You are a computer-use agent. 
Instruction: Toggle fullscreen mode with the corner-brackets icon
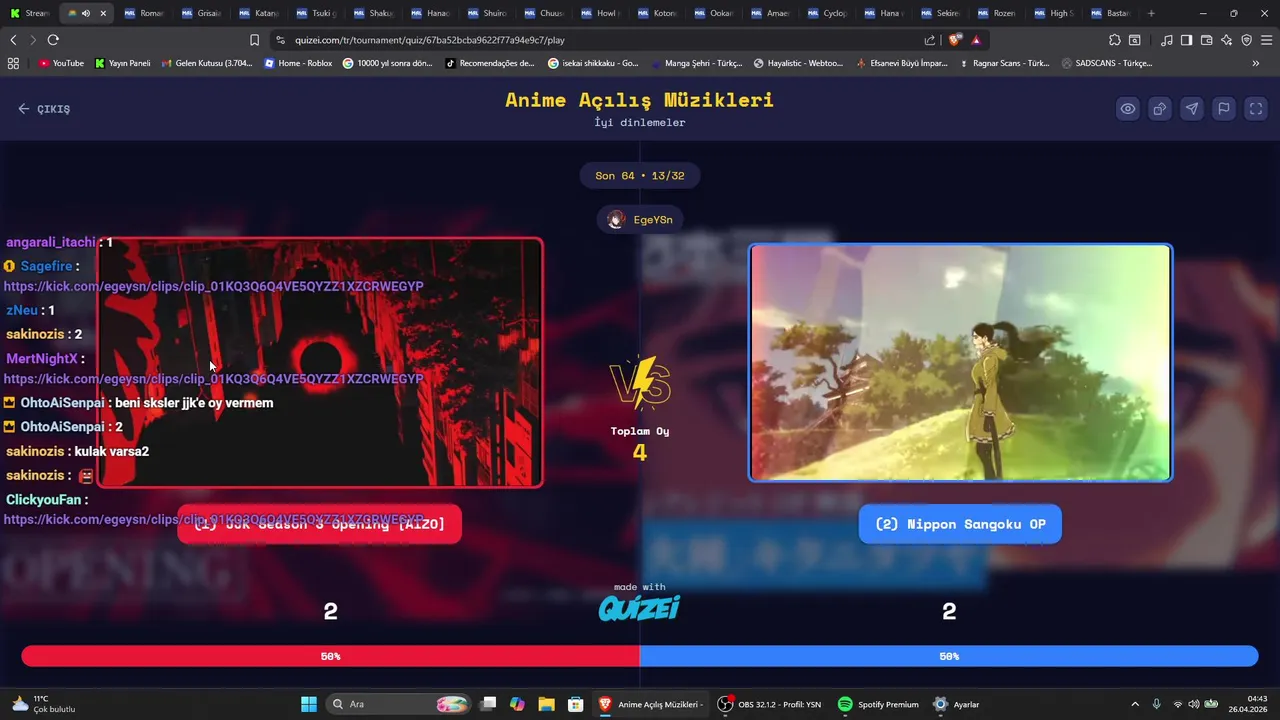coord(1255,109)
